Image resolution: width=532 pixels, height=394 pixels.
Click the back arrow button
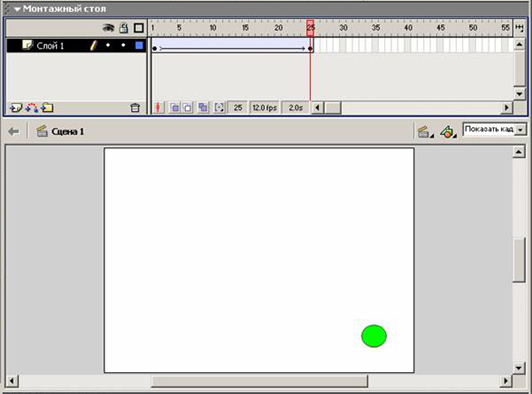pos(14,131)
